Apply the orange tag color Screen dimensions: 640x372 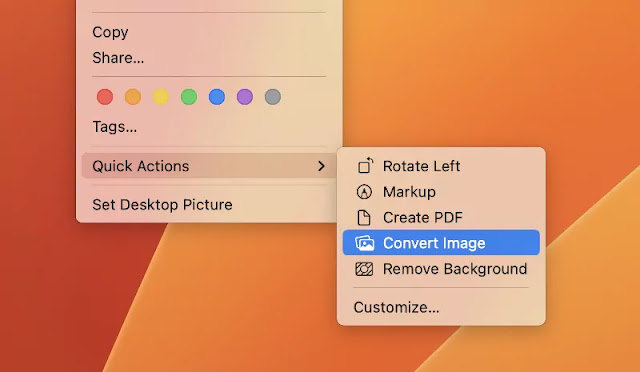(133, 97)
